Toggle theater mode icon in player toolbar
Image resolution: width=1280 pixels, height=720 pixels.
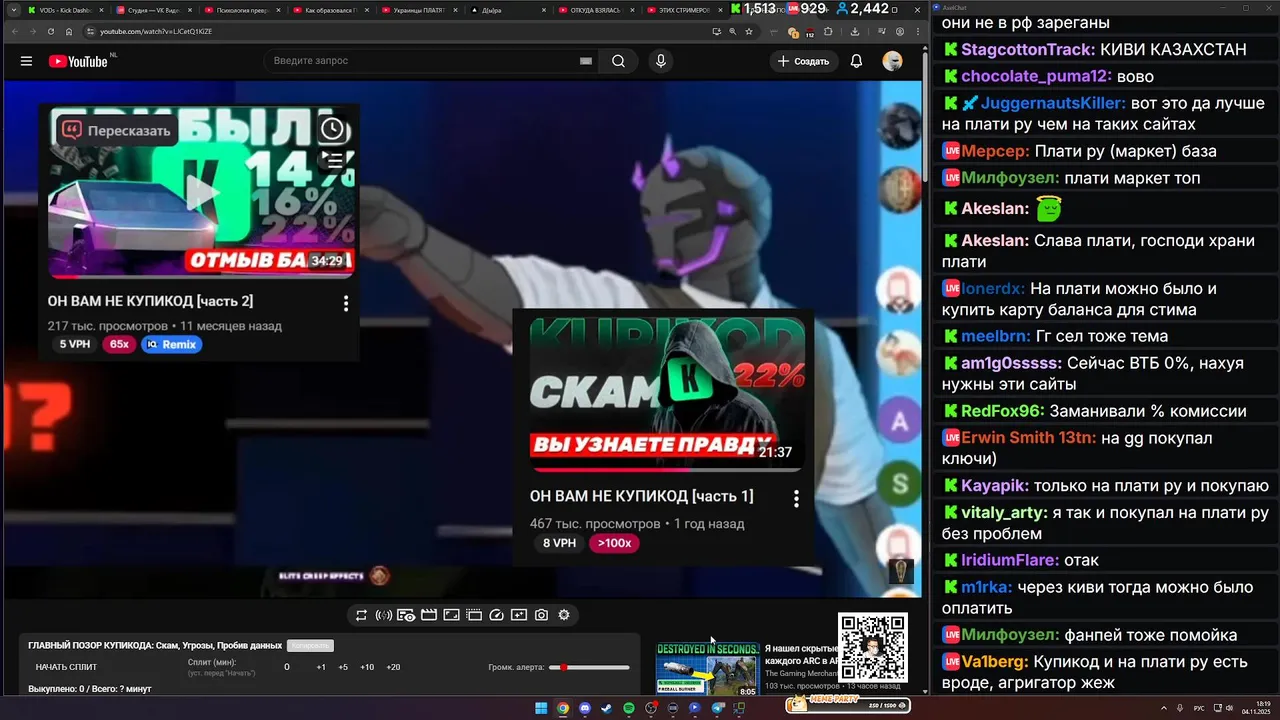point(474,615)
